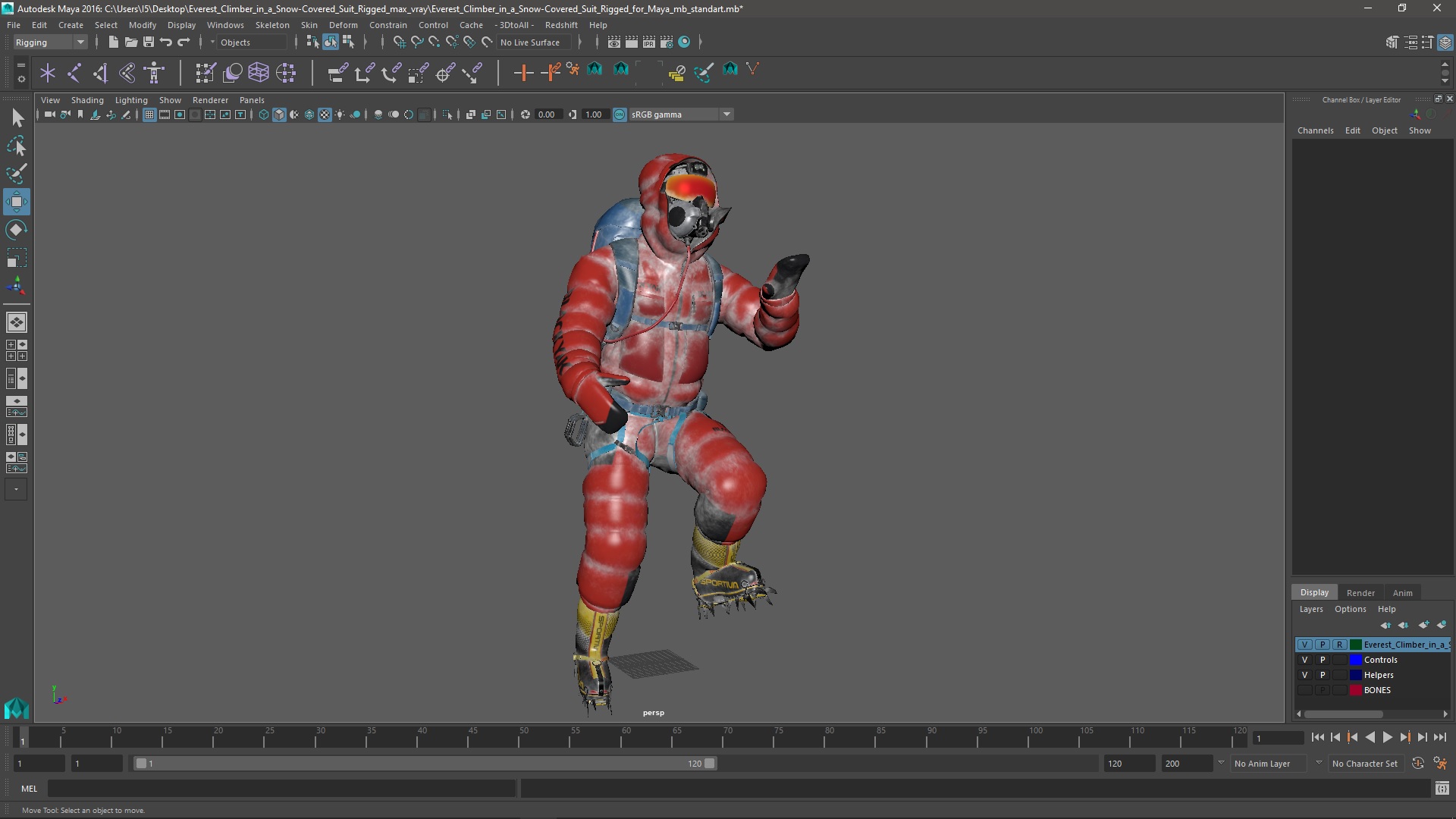
Task: Open the Skin menu
Action: click(x=309, y=25)
